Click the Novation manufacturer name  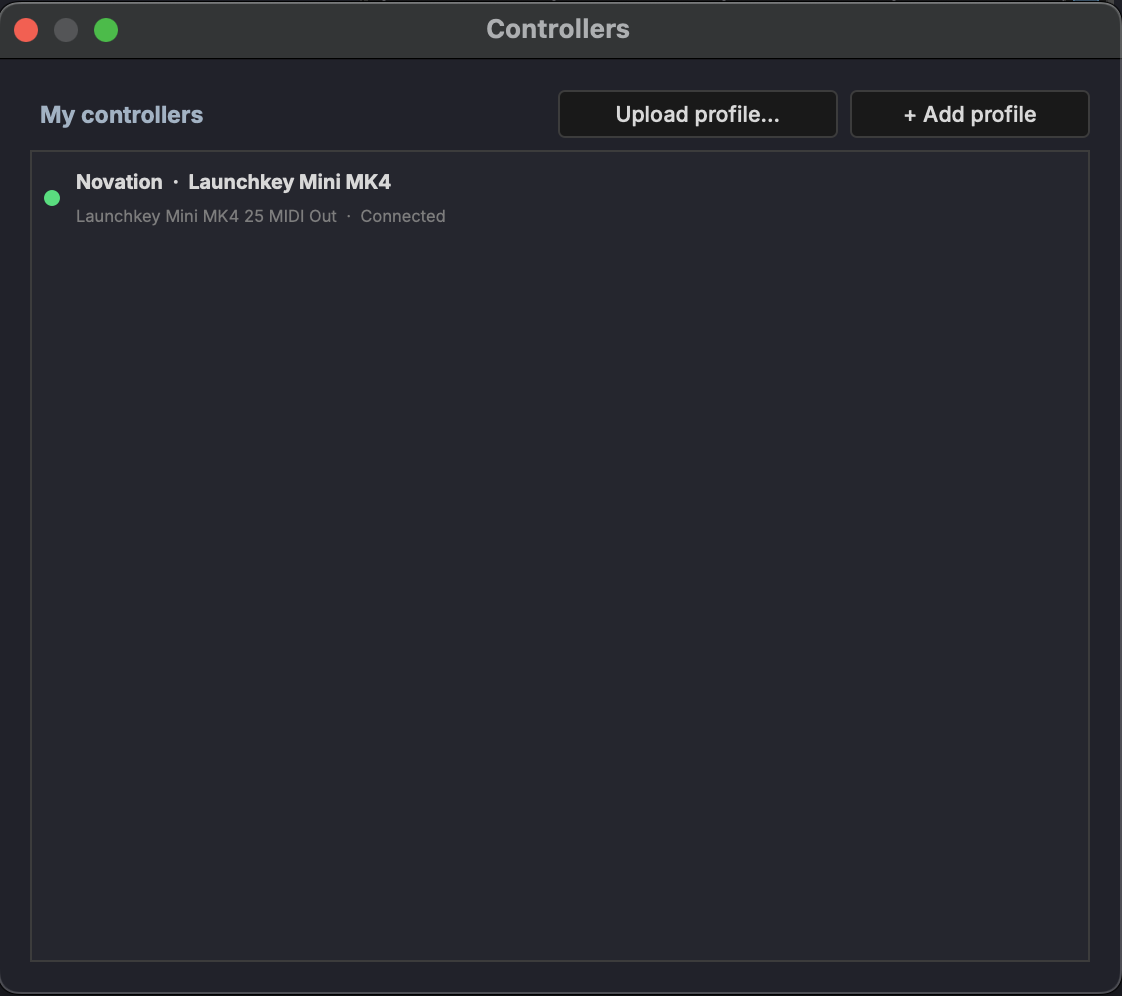pyautogui.click(x=119, y=182)
